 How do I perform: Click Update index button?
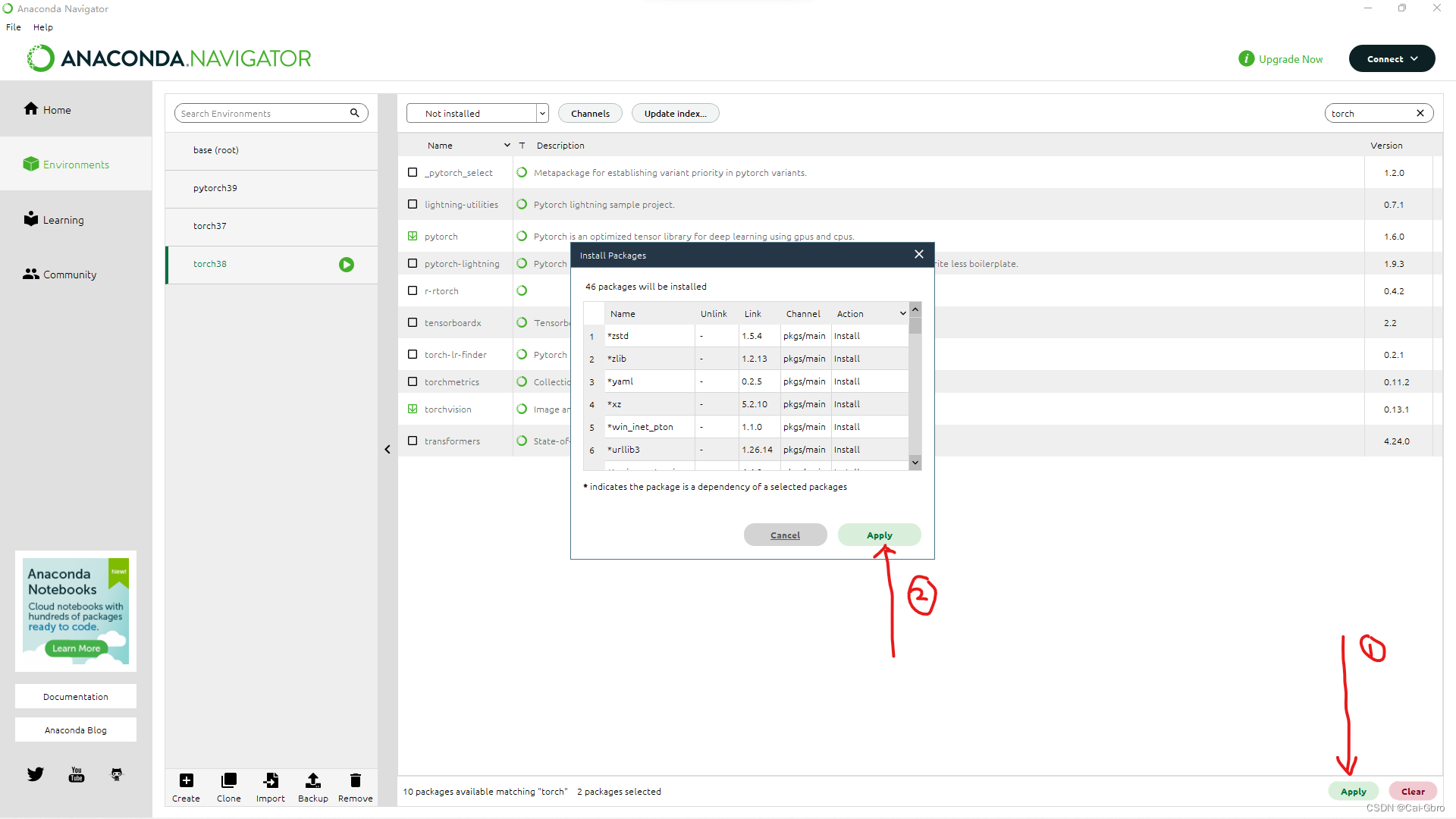[x=675, y=113]
